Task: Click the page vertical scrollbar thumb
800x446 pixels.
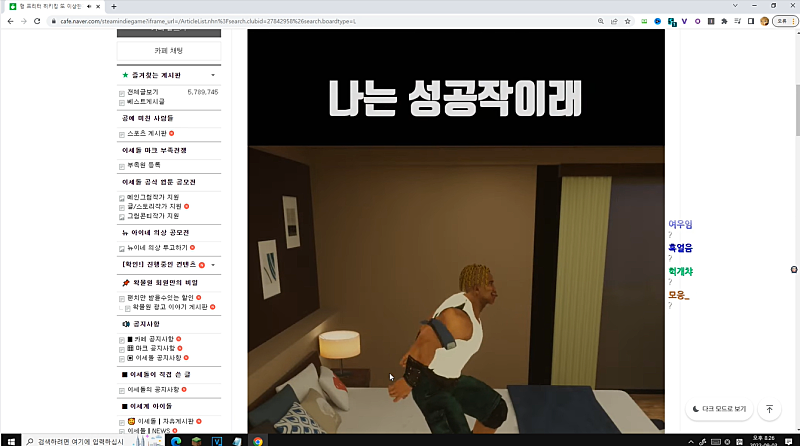Action: (797, 110)
